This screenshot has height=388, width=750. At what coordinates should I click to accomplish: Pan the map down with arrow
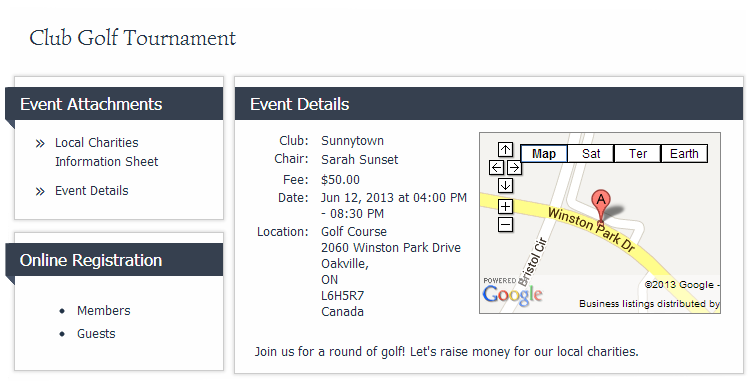tap(505, 185)
